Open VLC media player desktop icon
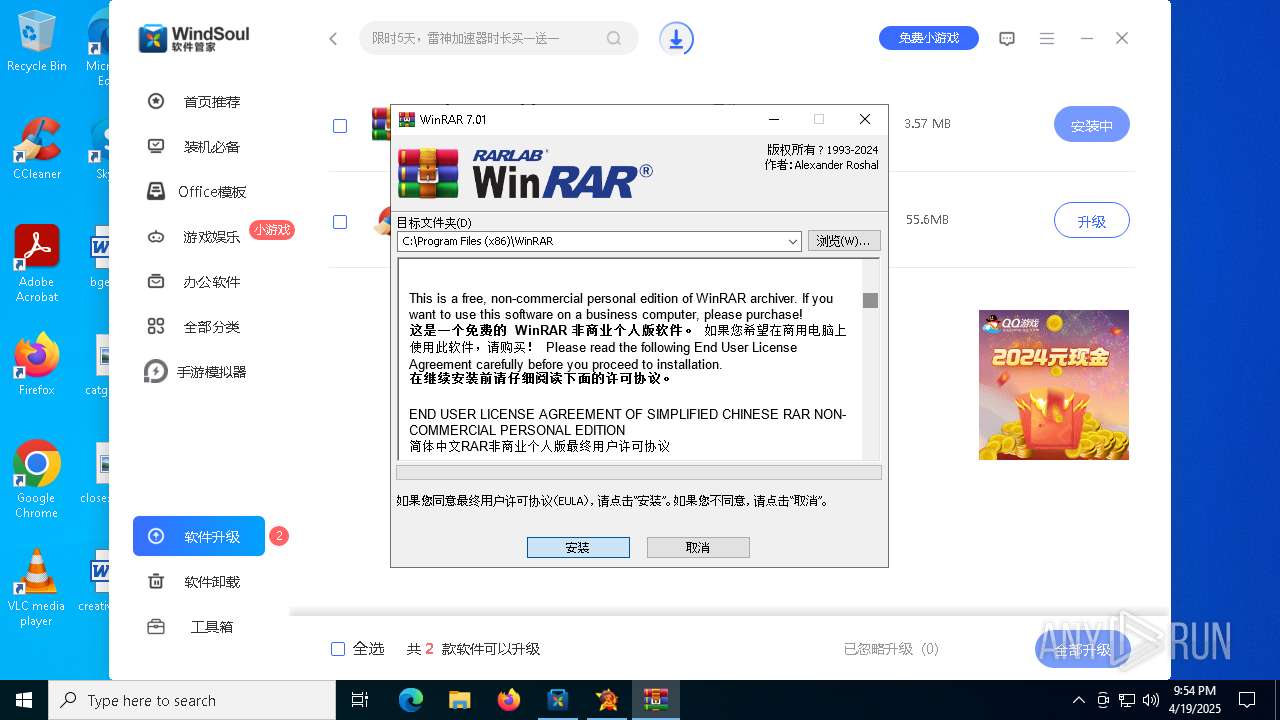This screenshot has width=1280, height=720. tap(37, 588)
